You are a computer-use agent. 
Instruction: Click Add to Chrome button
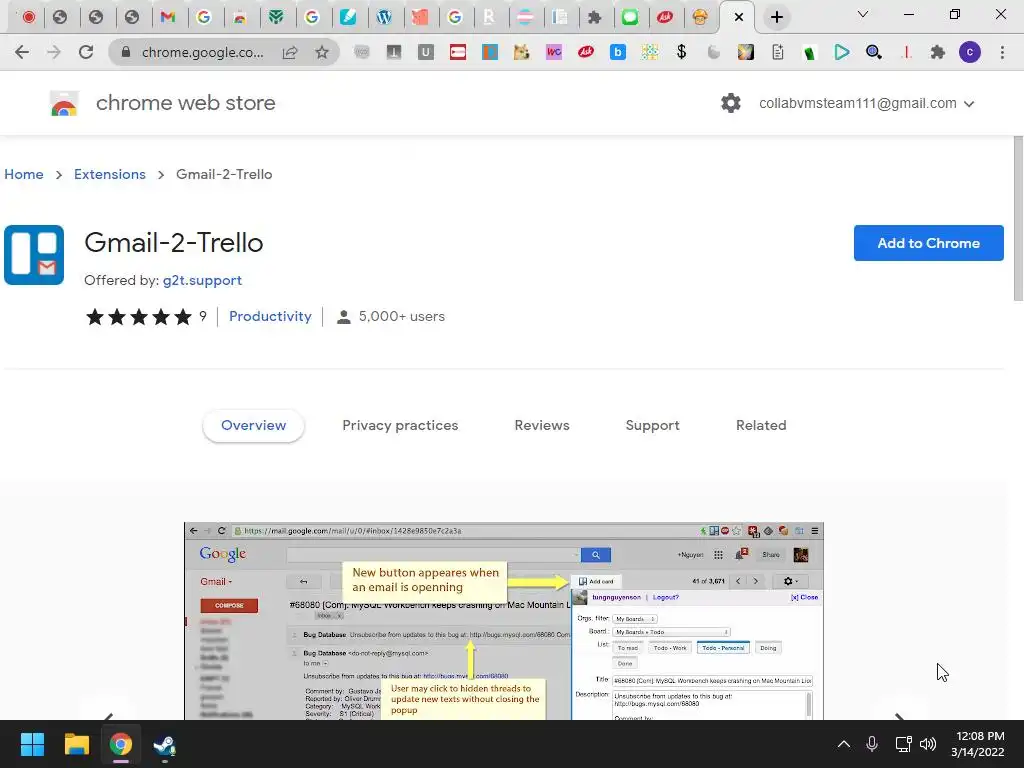pos(929,243)
